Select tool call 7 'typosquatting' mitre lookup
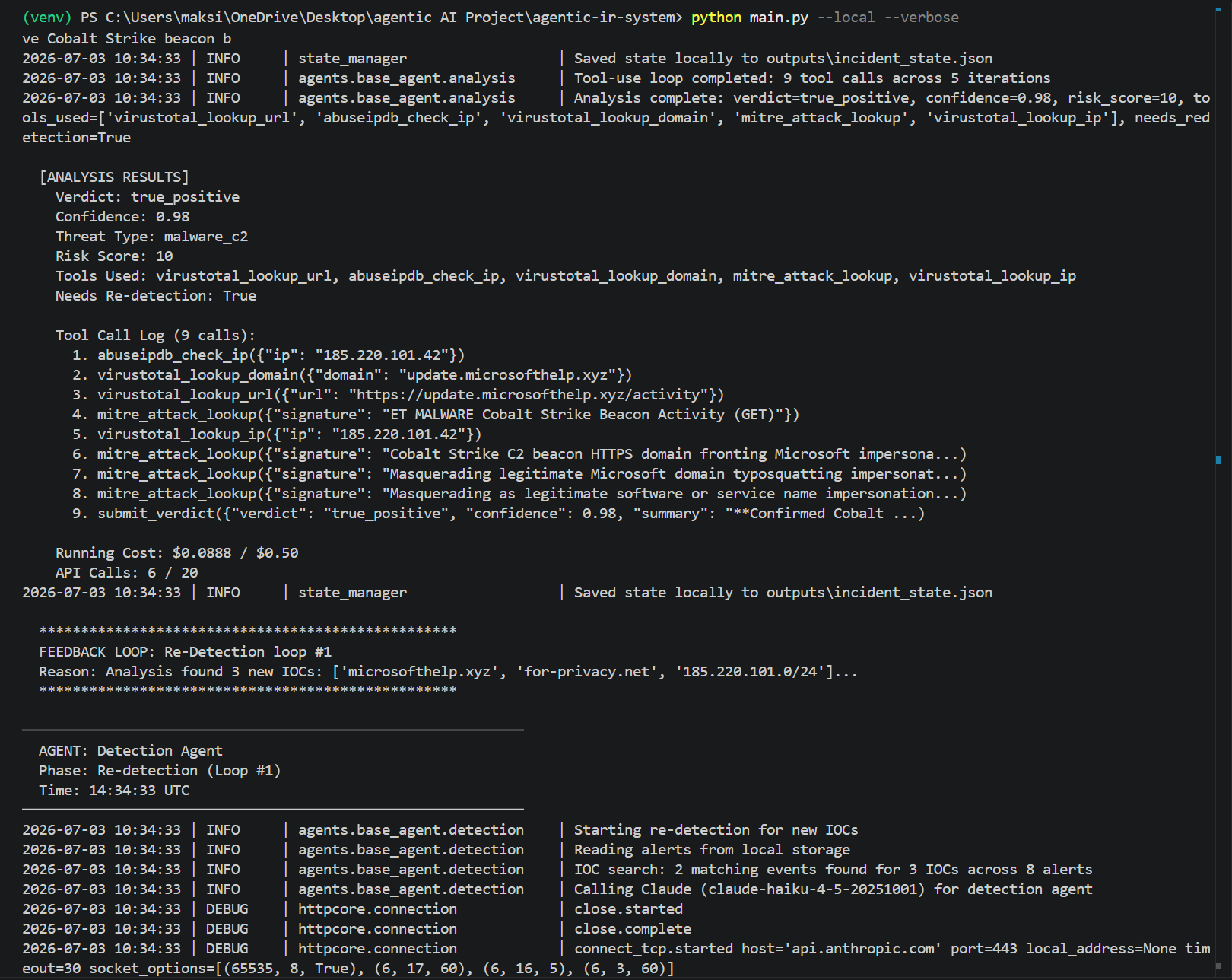The width and height of the screenshot is (1232, 980). 519,474
